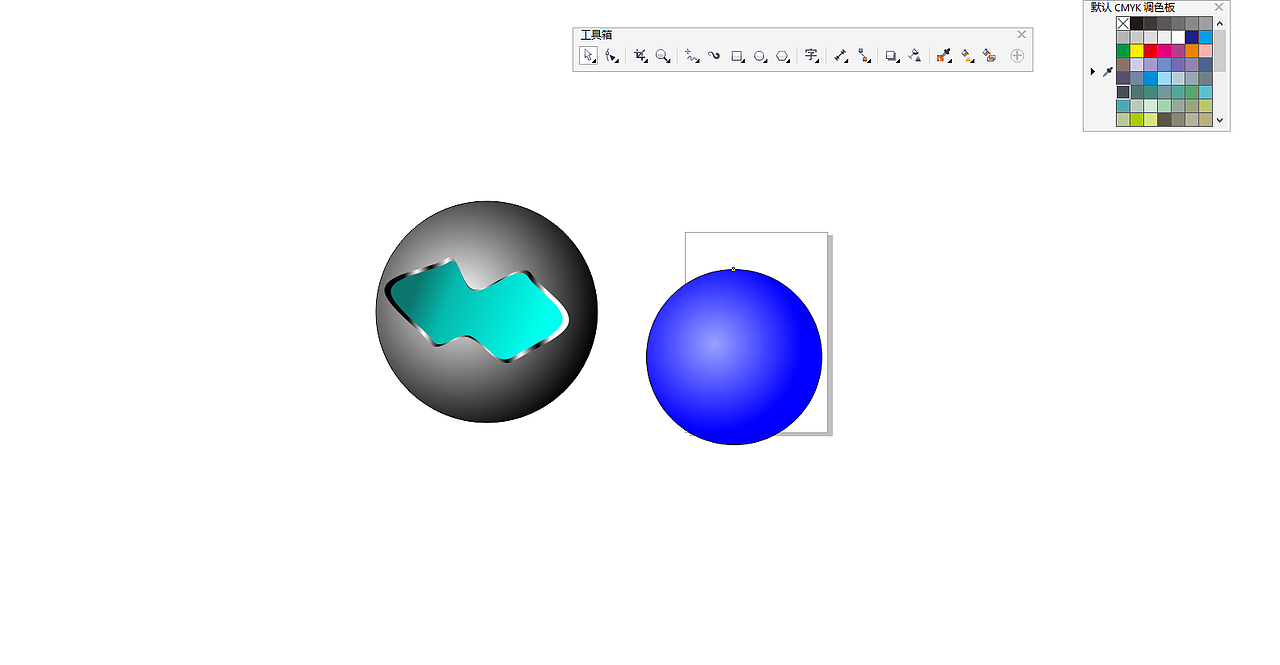Select the Pick (arrow) tool
The width and height of the screenshot is (1280, 665).
[x=588, y=56]
